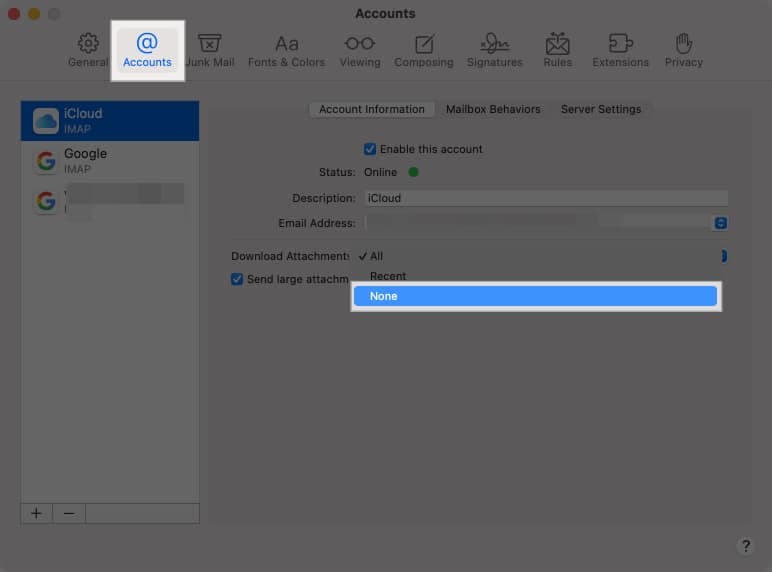Close the Accounts window
The width and height of the screenshot is (772, 572).
click(14, 14)
